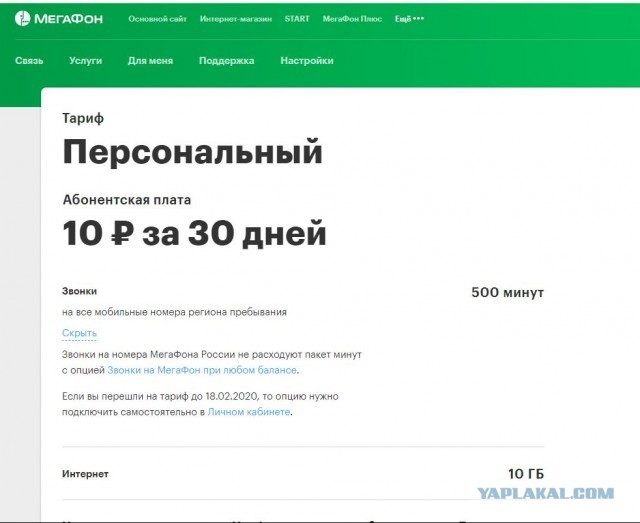Open the Связь menu item
Screen dimensions: 640x523
(29, 60)
